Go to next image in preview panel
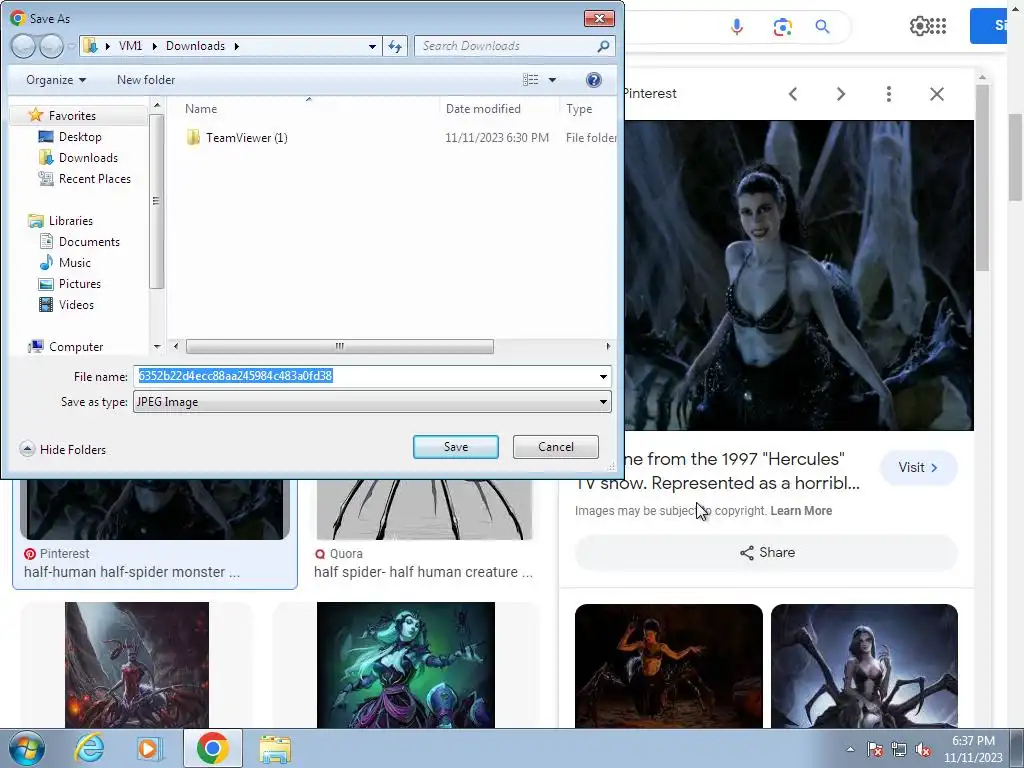Screen dimensions: 1024x768 (841, 94)
